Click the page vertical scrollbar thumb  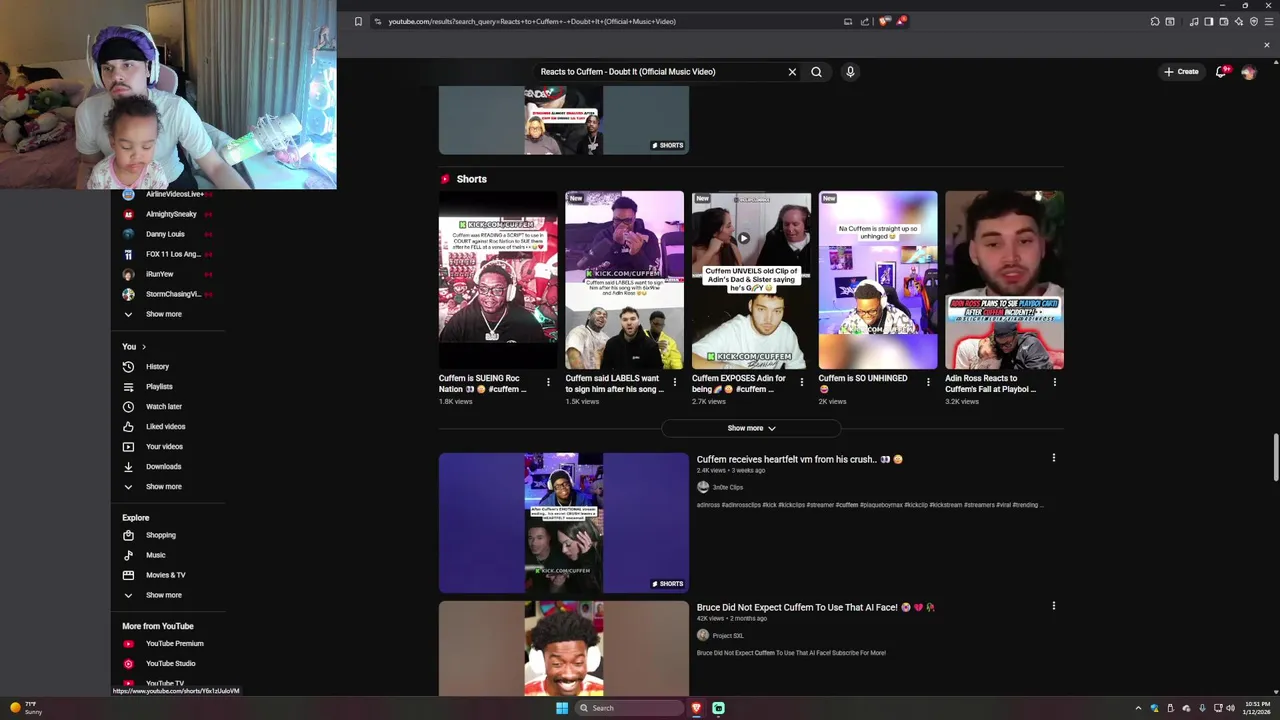1274,458
